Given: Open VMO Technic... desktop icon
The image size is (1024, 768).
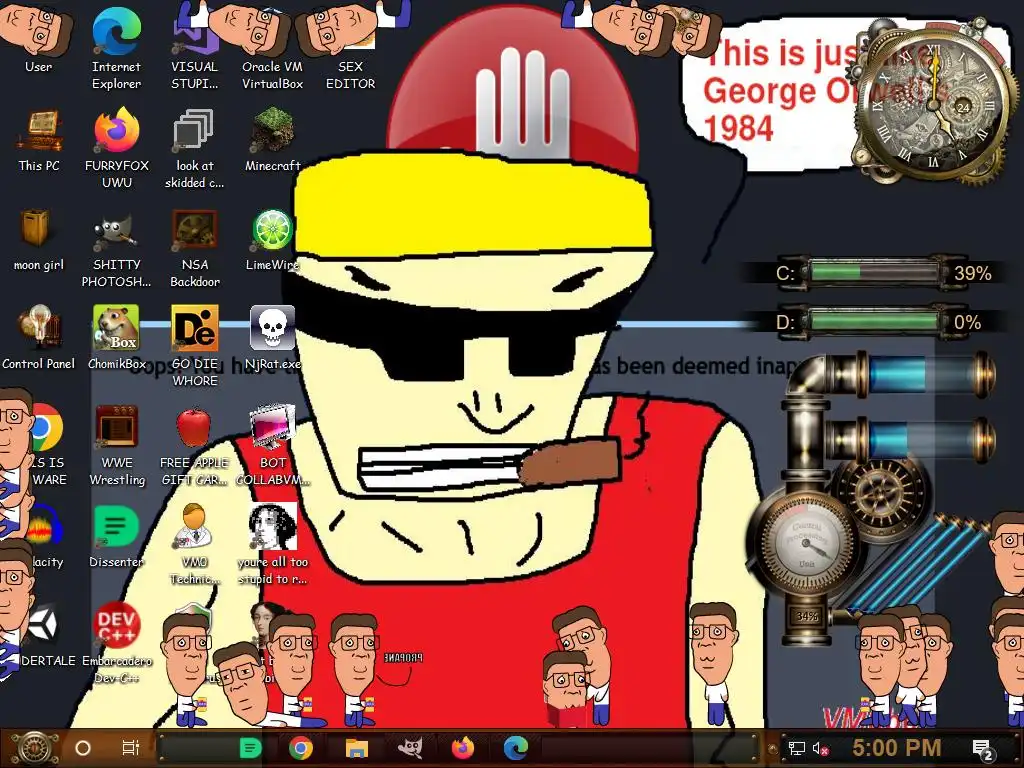Looking at the screenshot, I should pos(194,545).
